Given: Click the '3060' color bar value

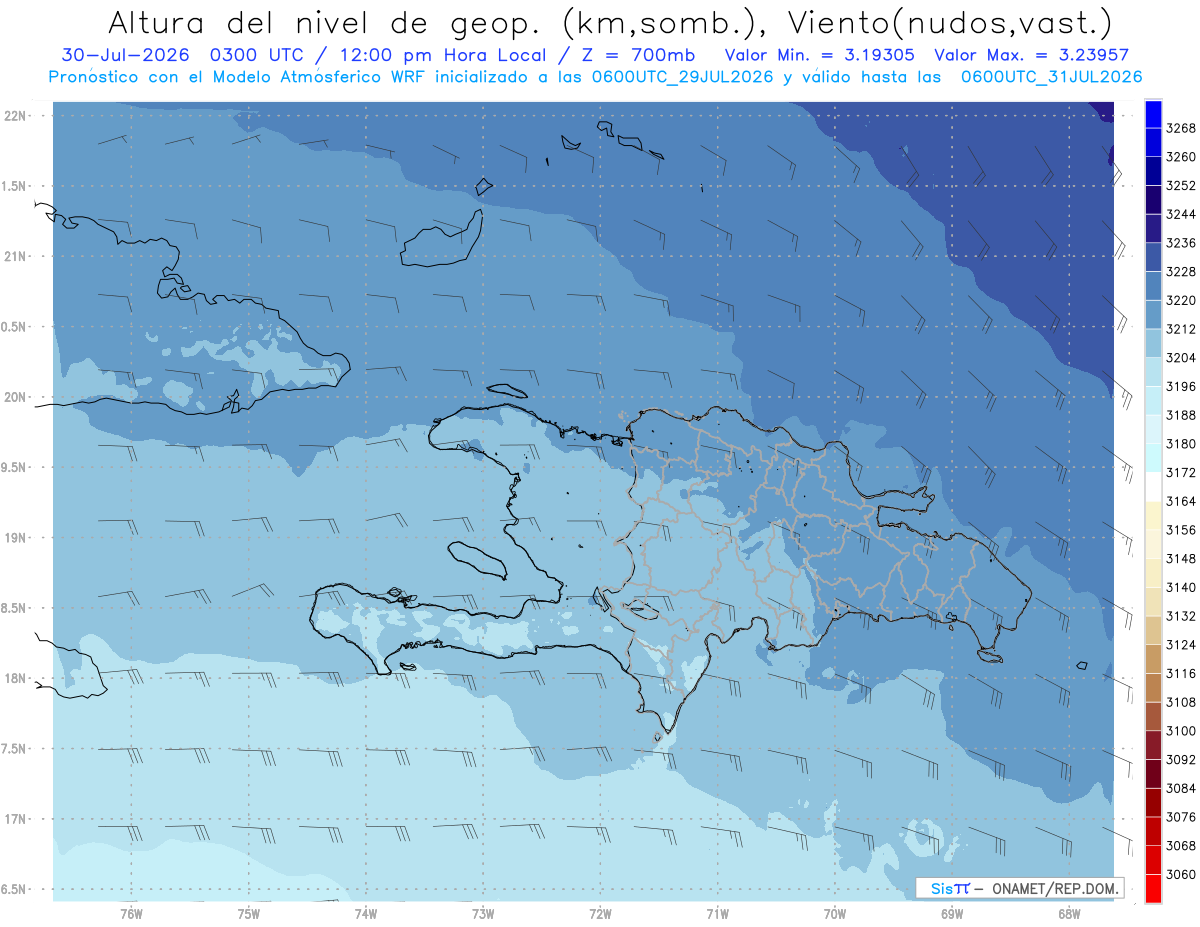Looking at the screenshot, I should pos(1181,874).
